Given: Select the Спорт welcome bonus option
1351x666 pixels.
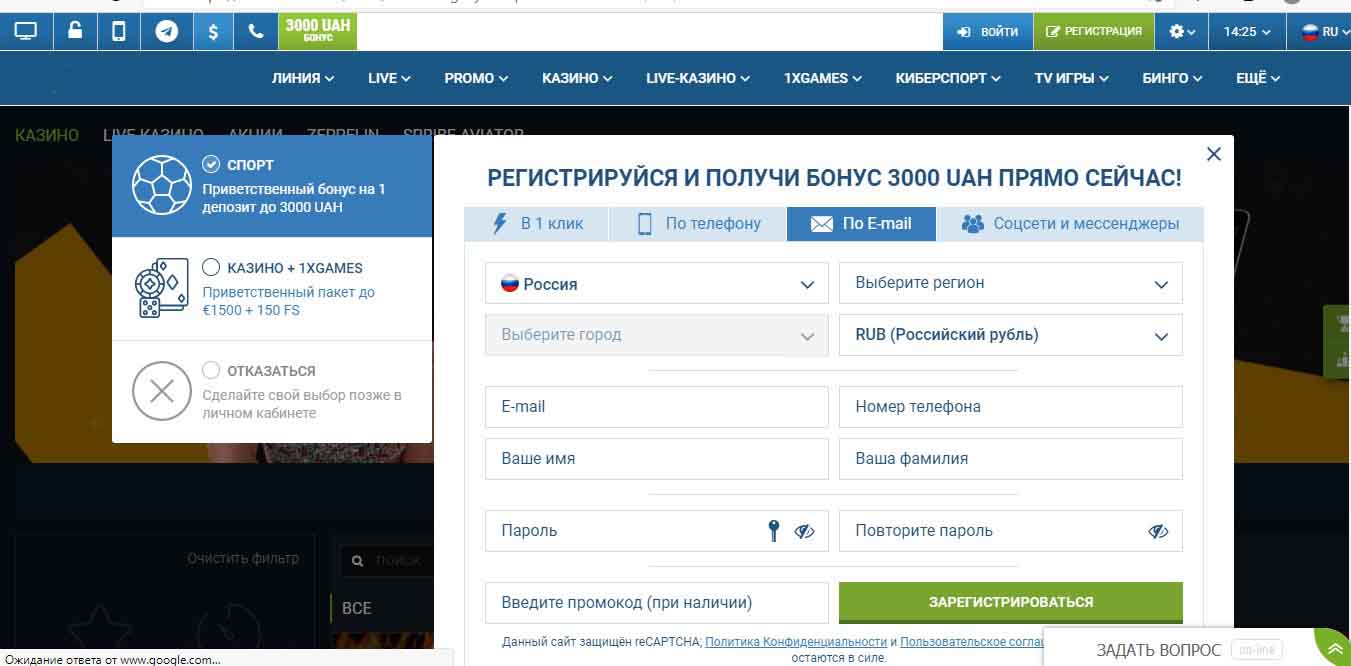Looking at the screenshot, I should pyautogui.click(x=272, y=186).
